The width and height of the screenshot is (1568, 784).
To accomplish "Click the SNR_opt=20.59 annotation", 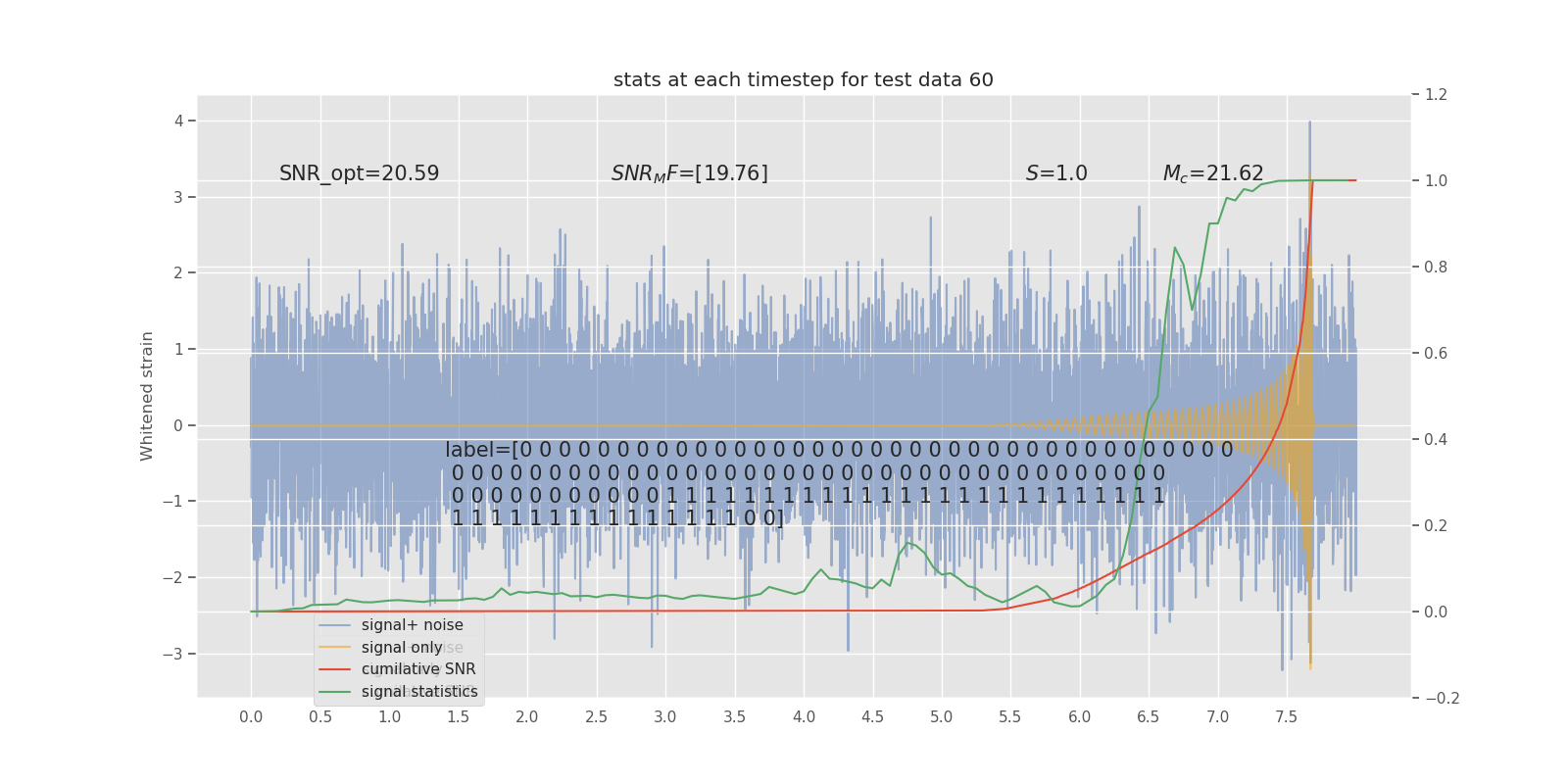I will tap(359, 173).
